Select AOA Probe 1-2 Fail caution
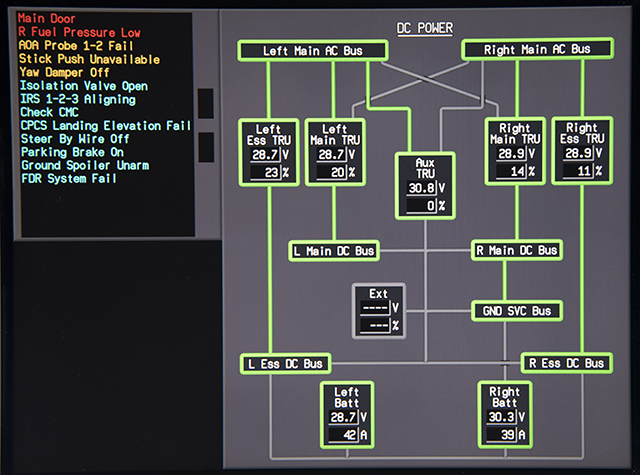Image resolution: width=640 pixels, height=475 pixels. [x=76, y=45]
